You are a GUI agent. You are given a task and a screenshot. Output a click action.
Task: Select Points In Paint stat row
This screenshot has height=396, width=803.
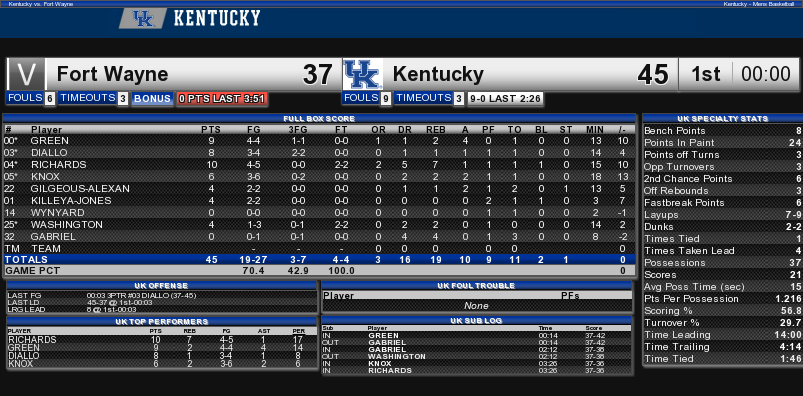(x=722, y=143)
